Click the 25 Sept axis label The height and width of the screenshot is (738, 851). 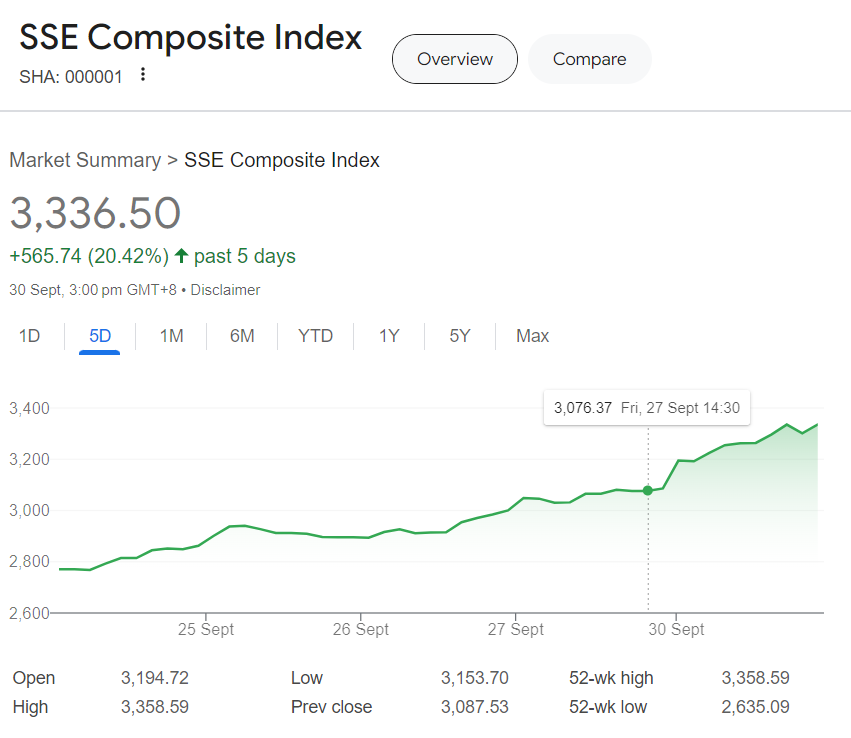206,629
